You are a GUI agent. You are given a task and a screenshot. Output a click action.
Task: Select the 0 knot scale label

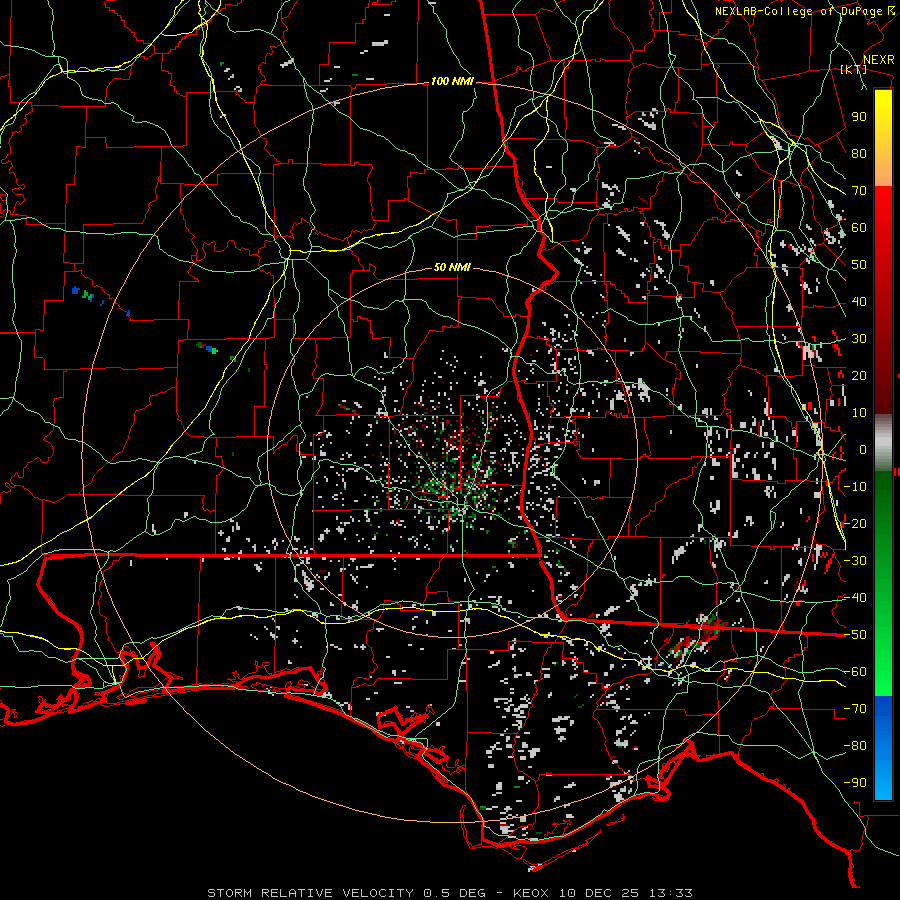pyautogui.click(x=863, y=449)
